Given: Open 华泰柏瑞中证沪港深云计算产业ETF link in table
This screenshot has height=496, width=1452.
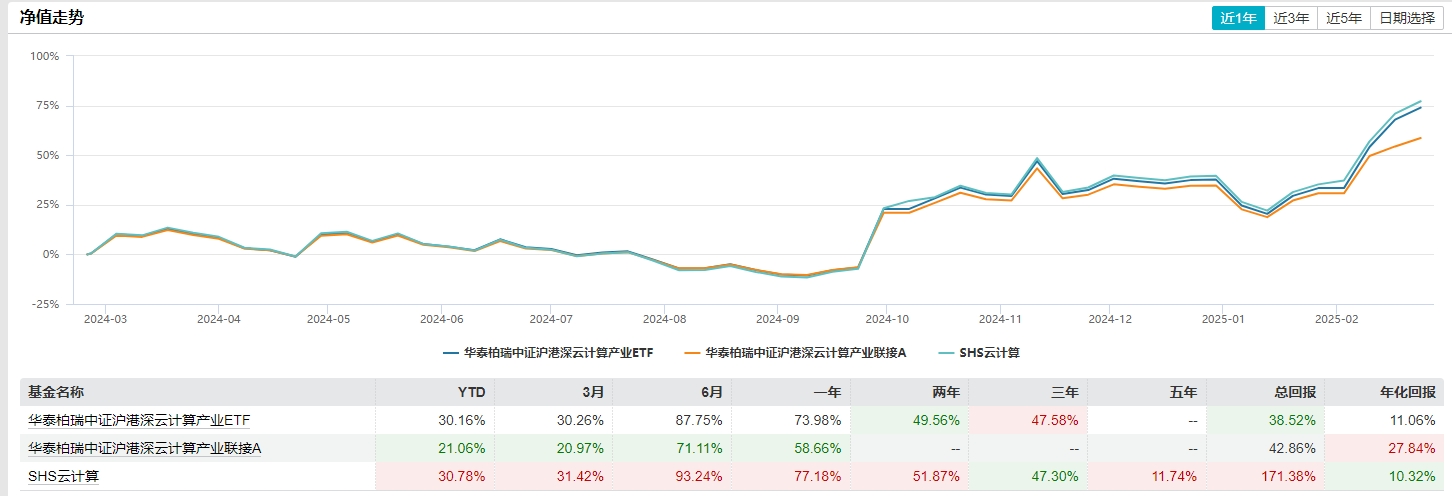Looking at the screenshot, I should [x=138, y=420].
